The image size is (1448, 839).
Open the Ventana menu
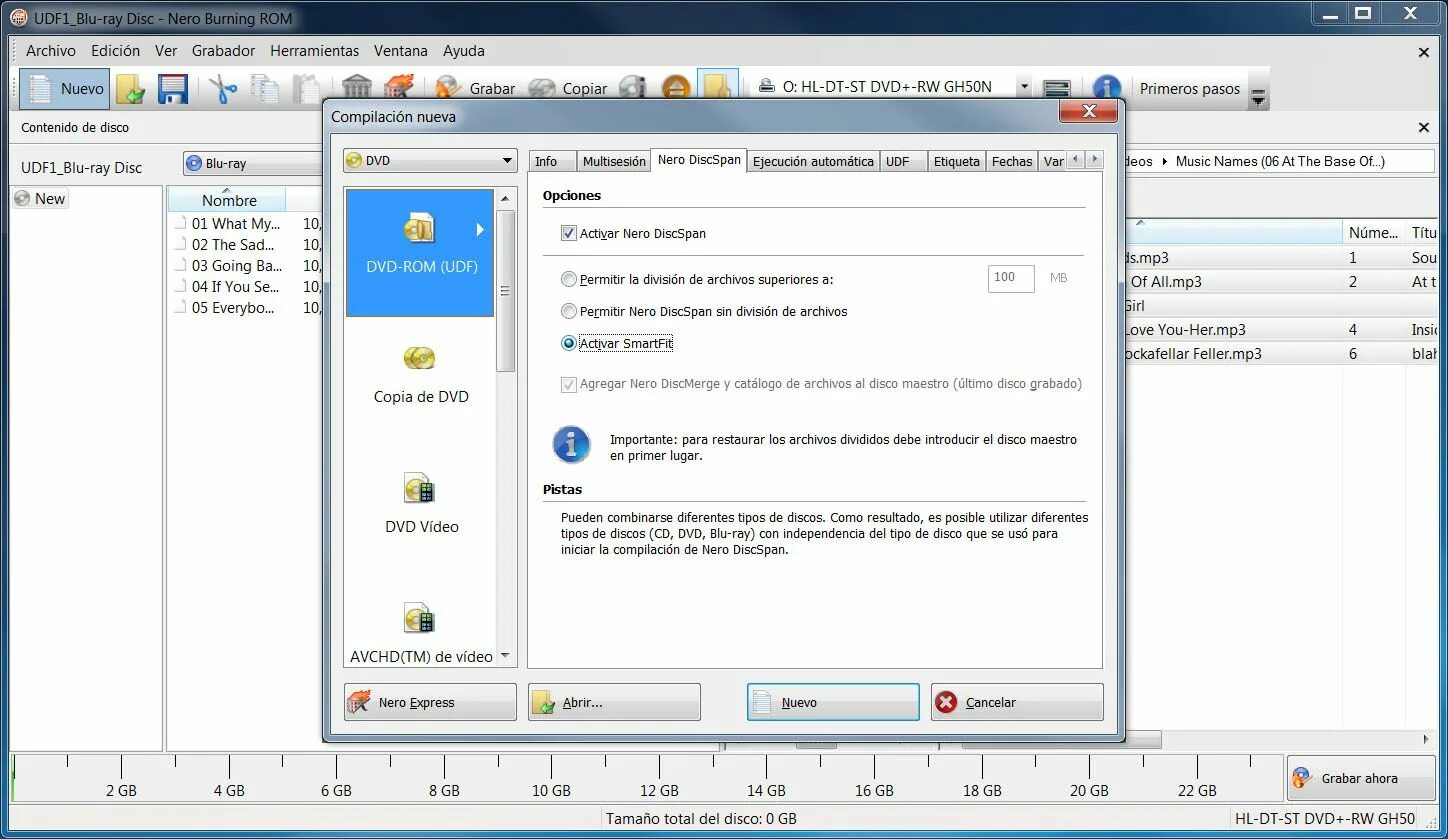tap(400, 50)
